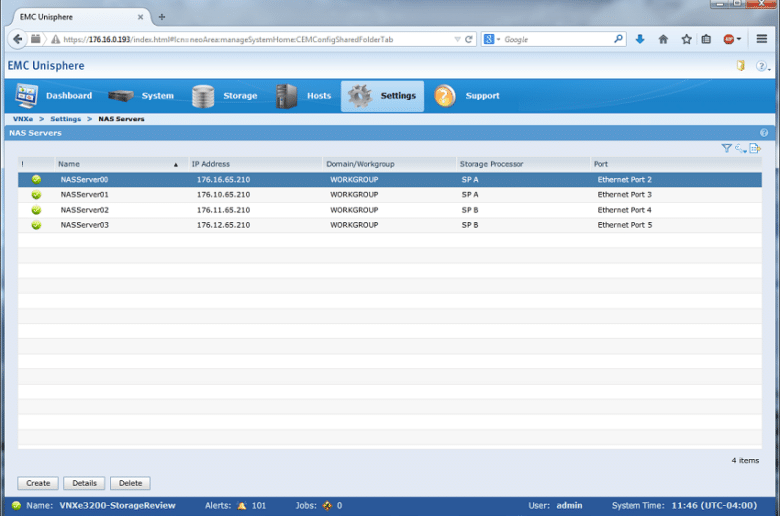Viewport: 780px width, 516px height.
Task: Click the NAS Servers panel help icon
Action: [x=764, y=133]
